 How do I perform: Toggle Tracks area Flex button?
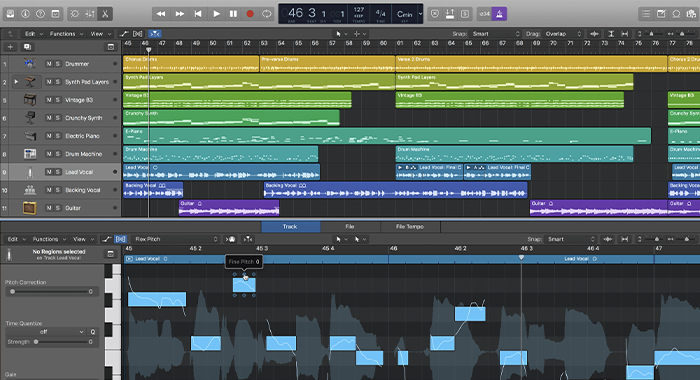pyautogui.click(x=138, y=33)
